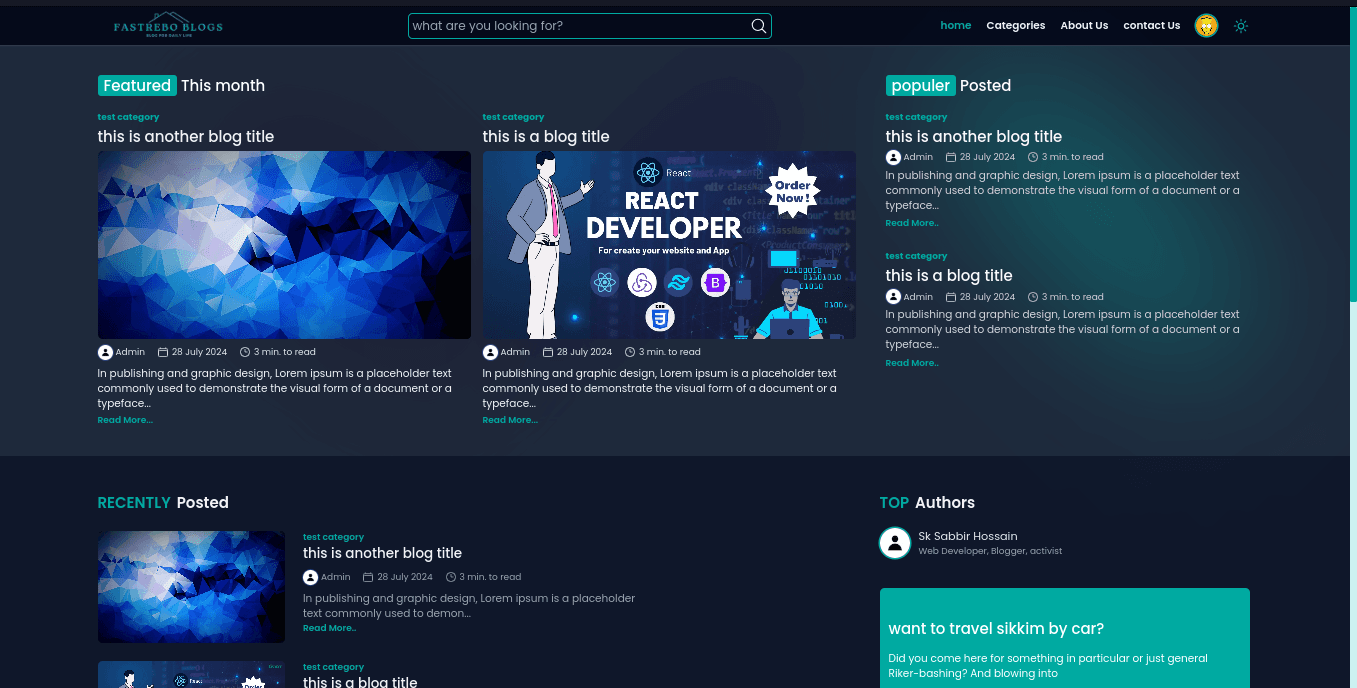The width and height of the screenshot is (1357, 688).
Task: Click clock icon under React Developer post
Action: (x=630, y=352)
